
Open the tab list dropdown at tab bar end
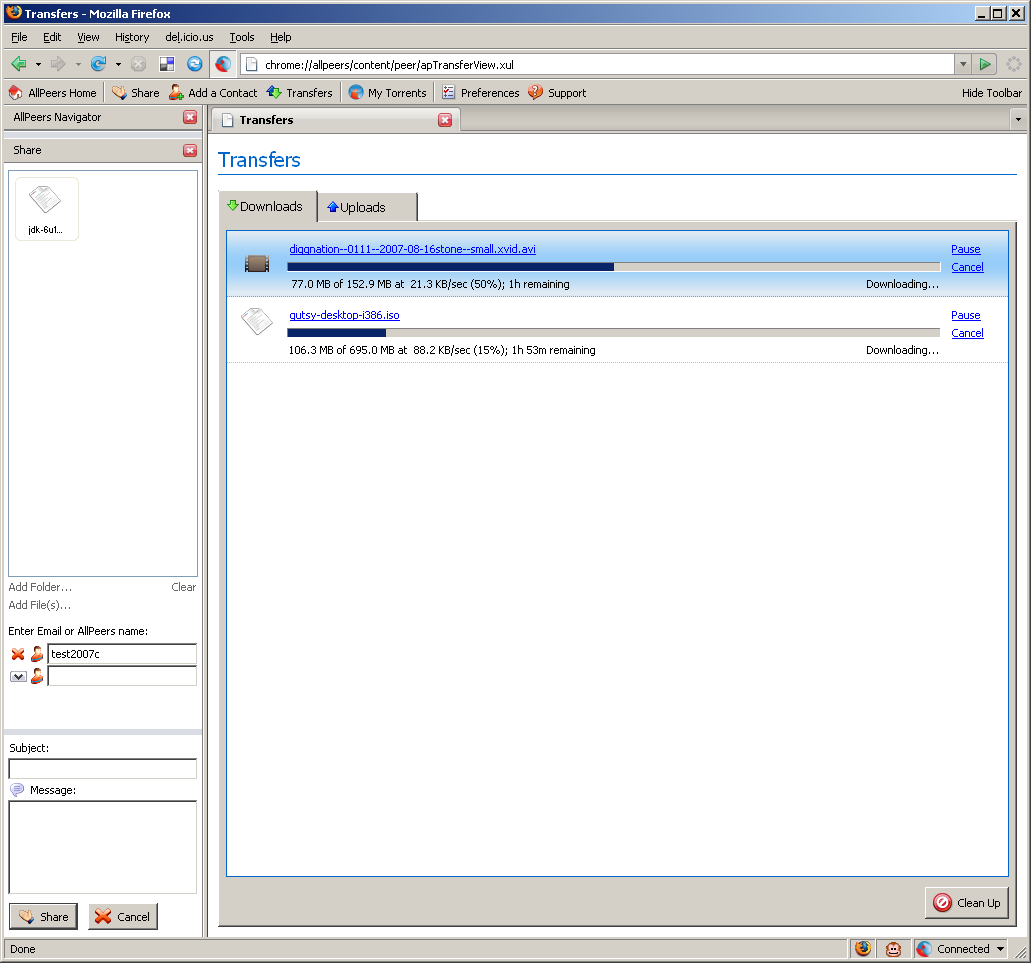point(1018,120)
